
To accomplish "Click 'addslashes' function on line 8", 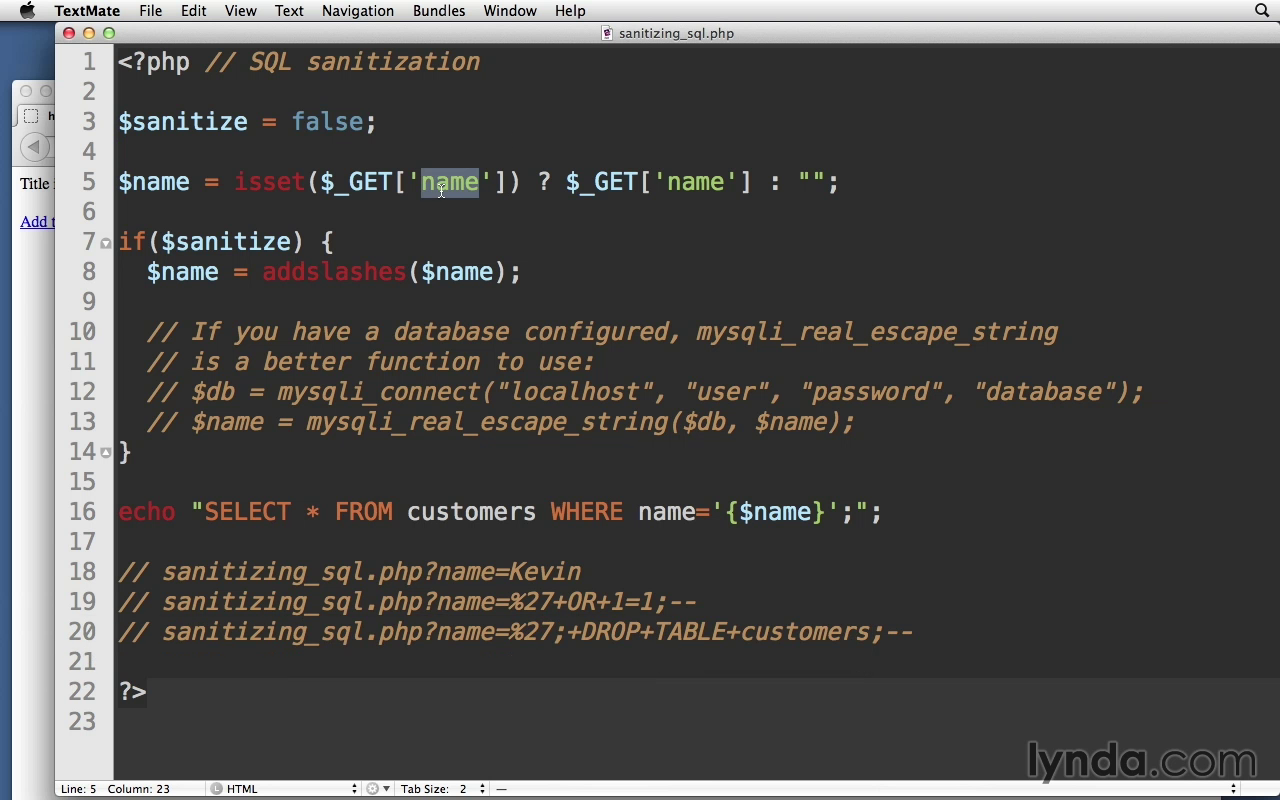I will point(334,272).
